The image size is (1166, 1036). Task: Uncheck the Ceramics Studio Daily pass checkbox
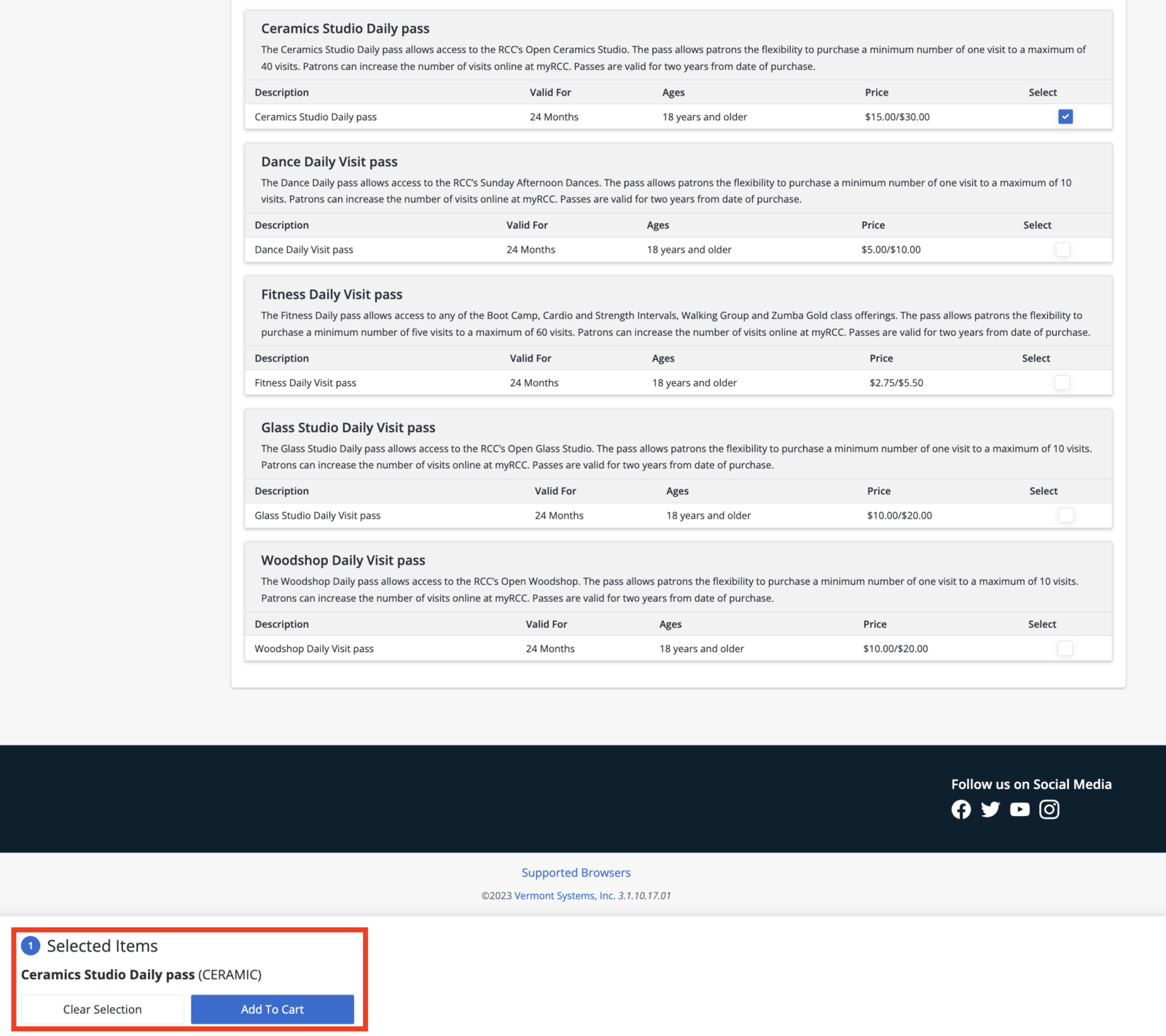click(1065, 117)
